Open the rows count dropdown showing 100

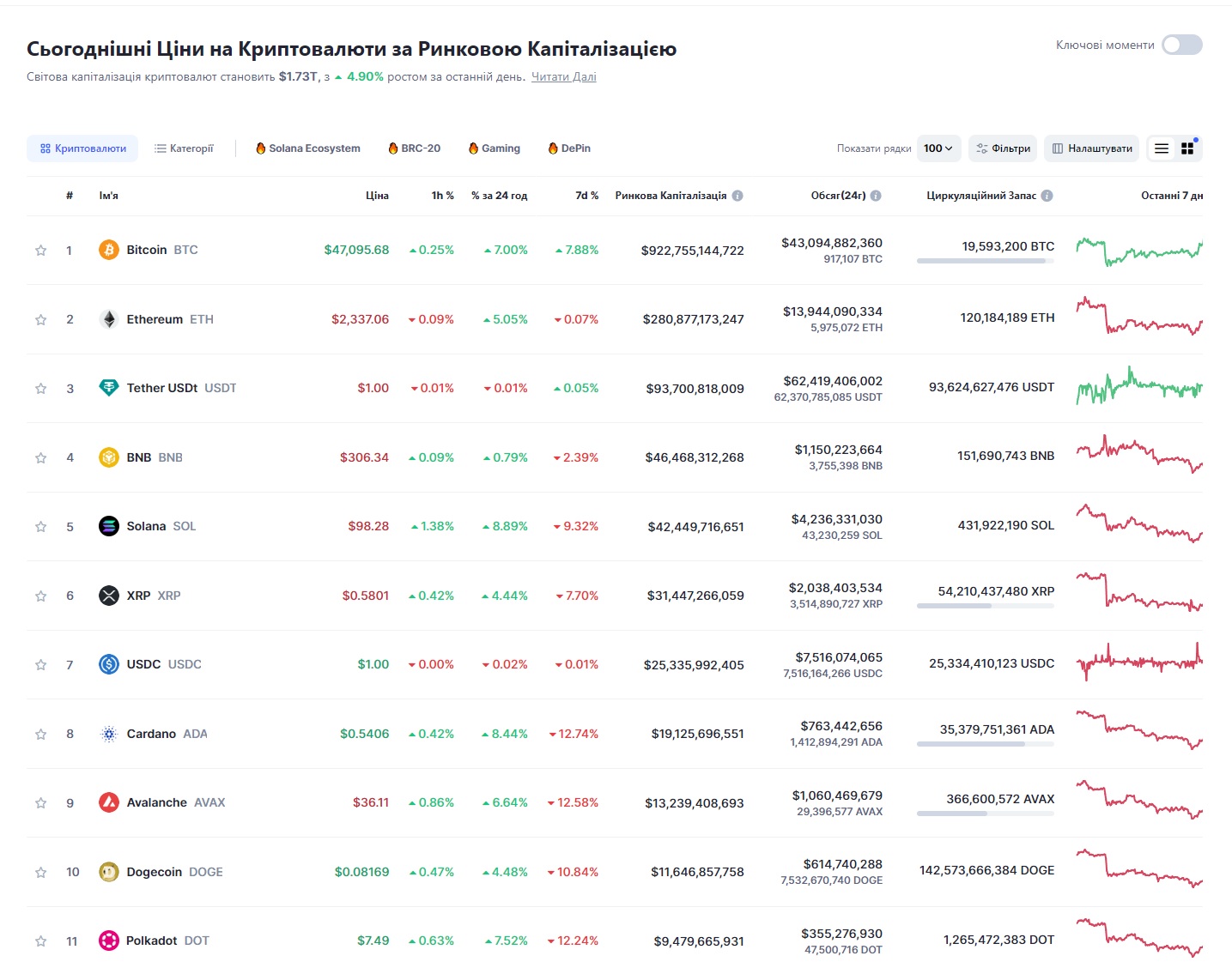click(938, 148)
